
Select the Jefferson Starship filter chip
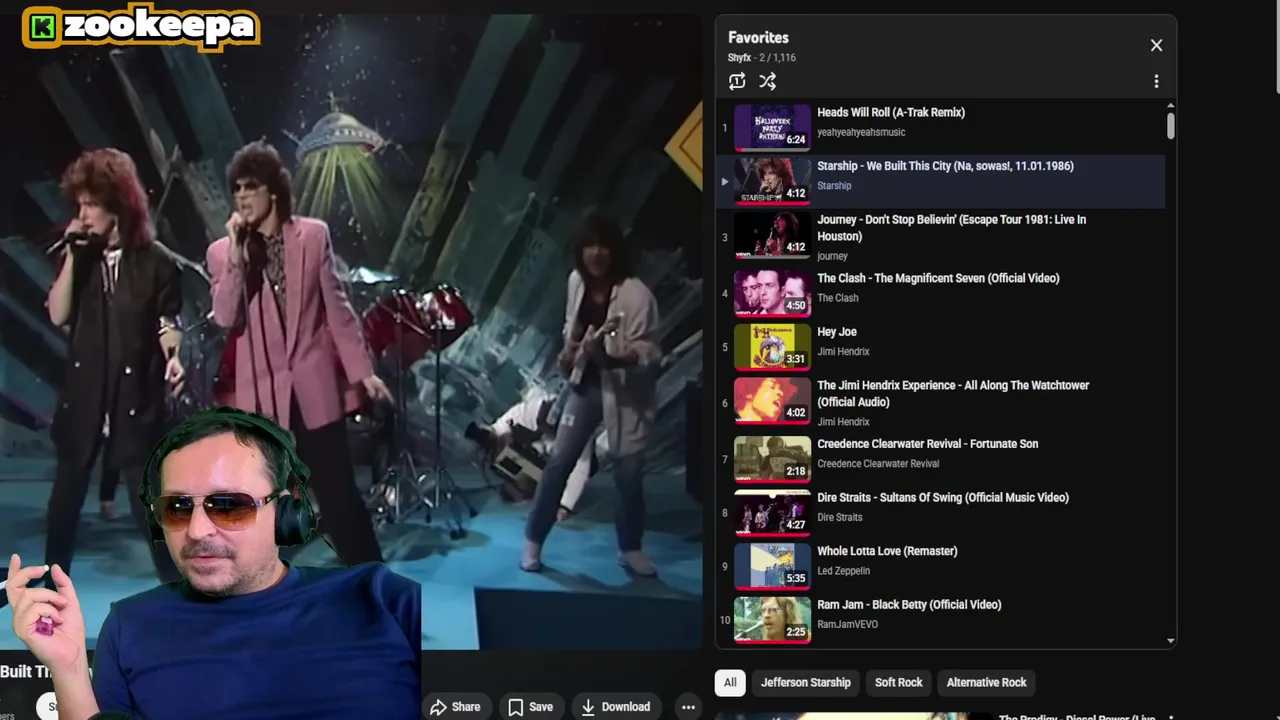click(806, 682)
